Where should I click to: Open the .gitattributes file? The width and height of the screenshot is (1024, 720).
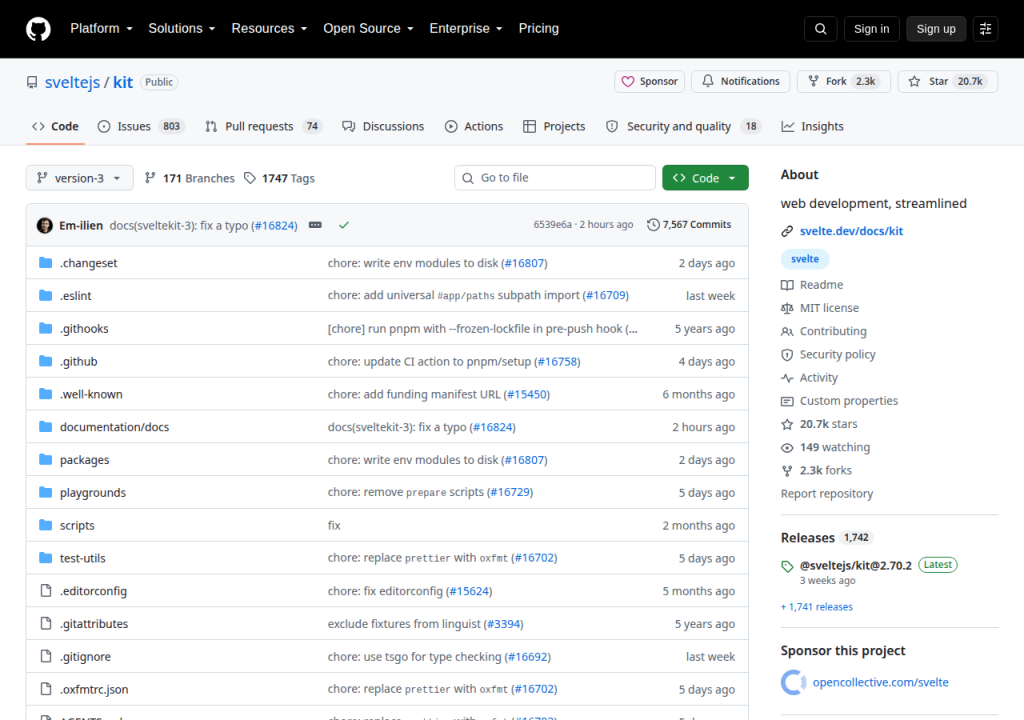pos(94,624)
